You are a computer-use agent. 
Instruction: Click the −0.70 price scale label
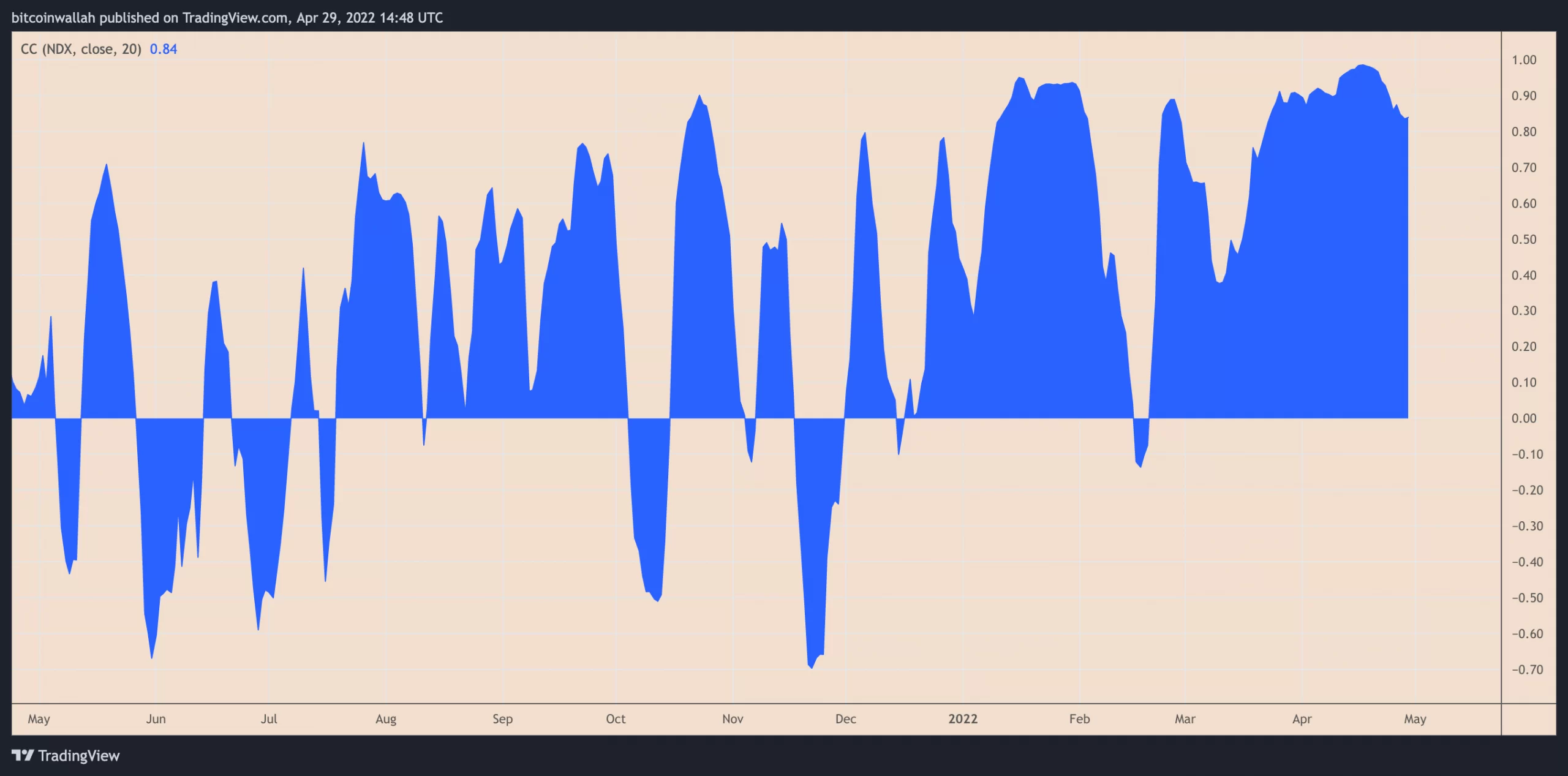(x=1527, y=669)
